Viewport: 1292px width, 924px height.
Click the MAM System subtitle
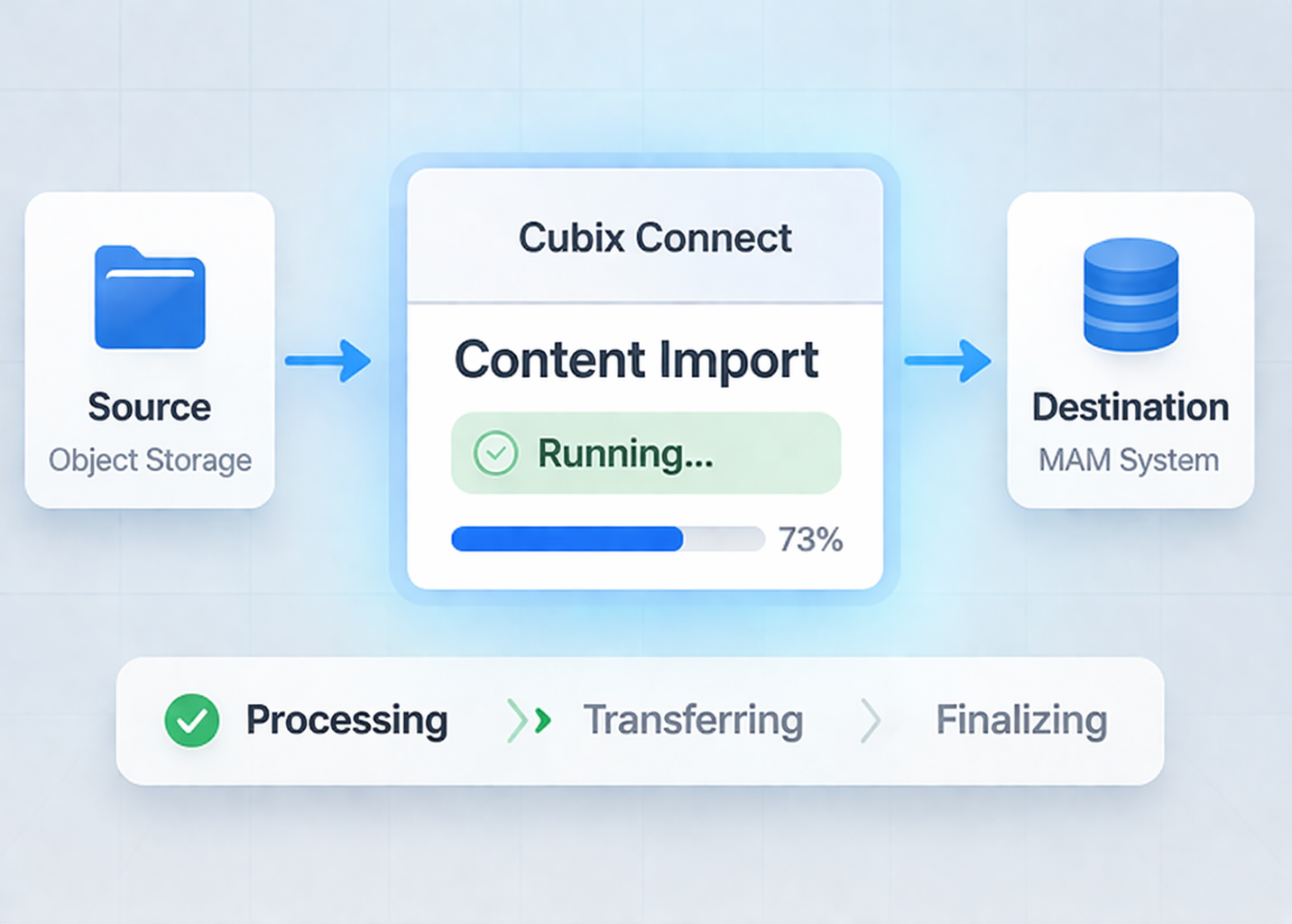point(1129,460)
